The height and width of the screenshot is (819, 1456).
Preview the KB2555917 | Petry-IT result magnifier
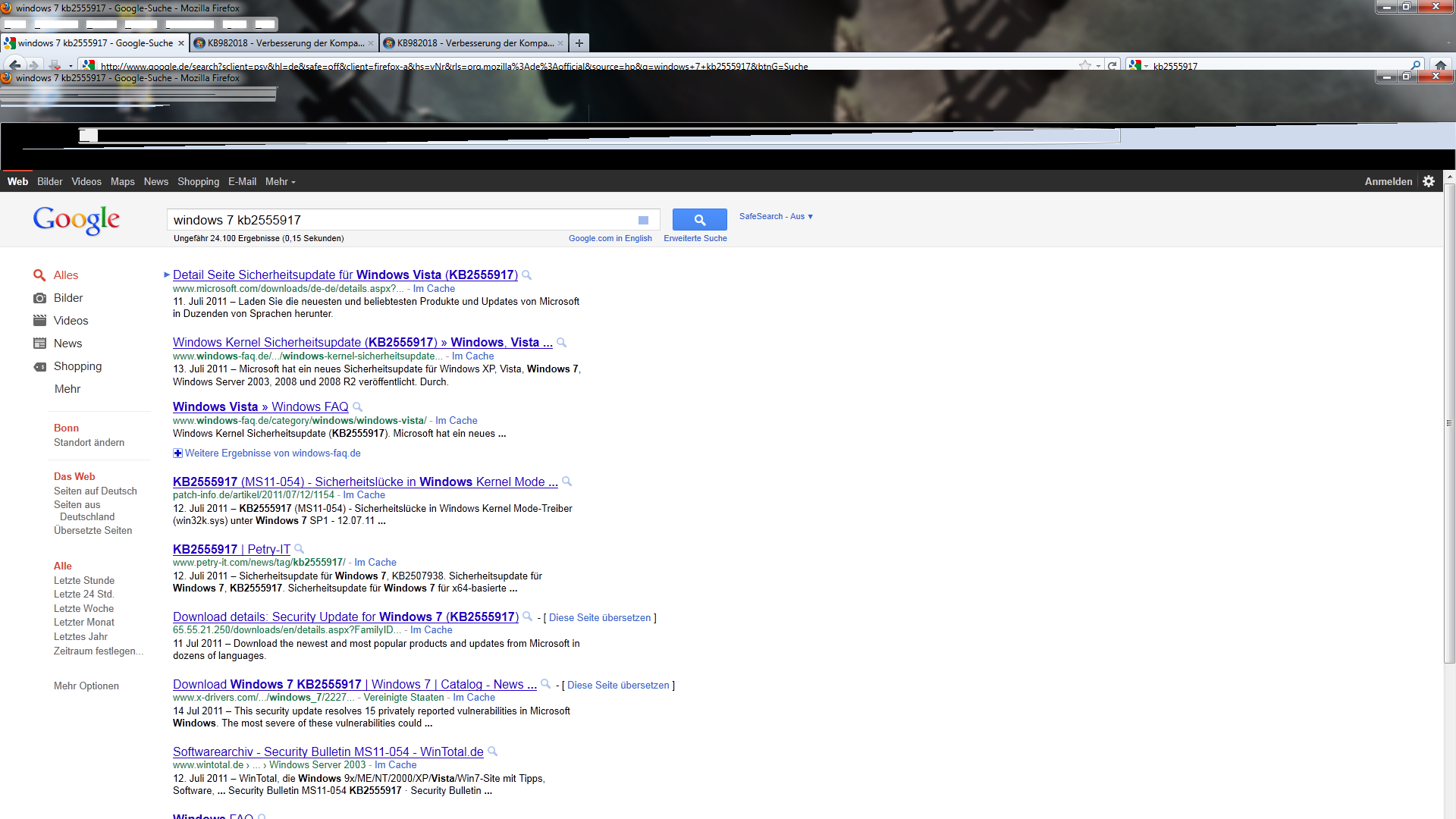(x=300, y=549)
